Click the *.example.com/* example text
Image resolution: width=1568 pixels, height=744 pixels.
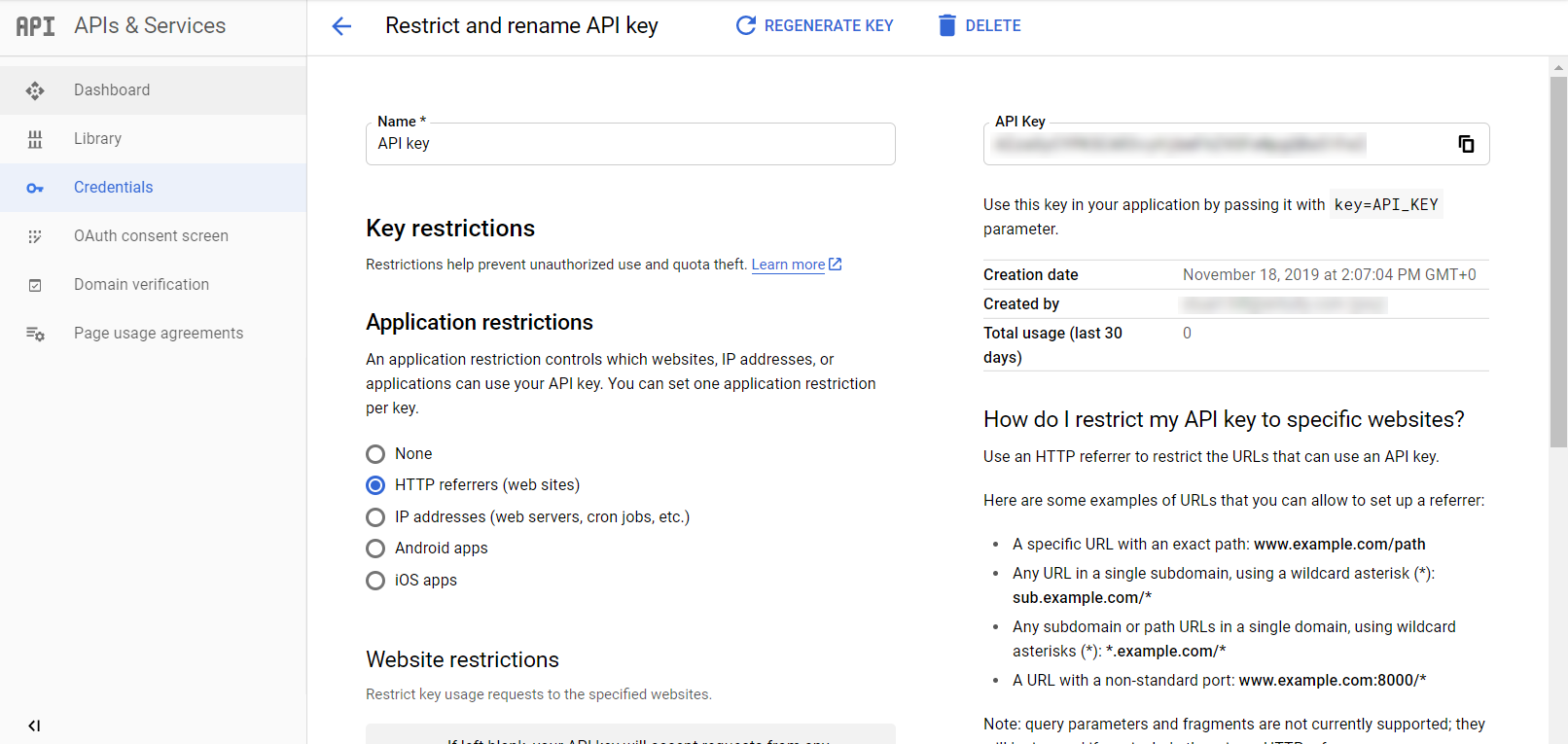coord(1166,652)
